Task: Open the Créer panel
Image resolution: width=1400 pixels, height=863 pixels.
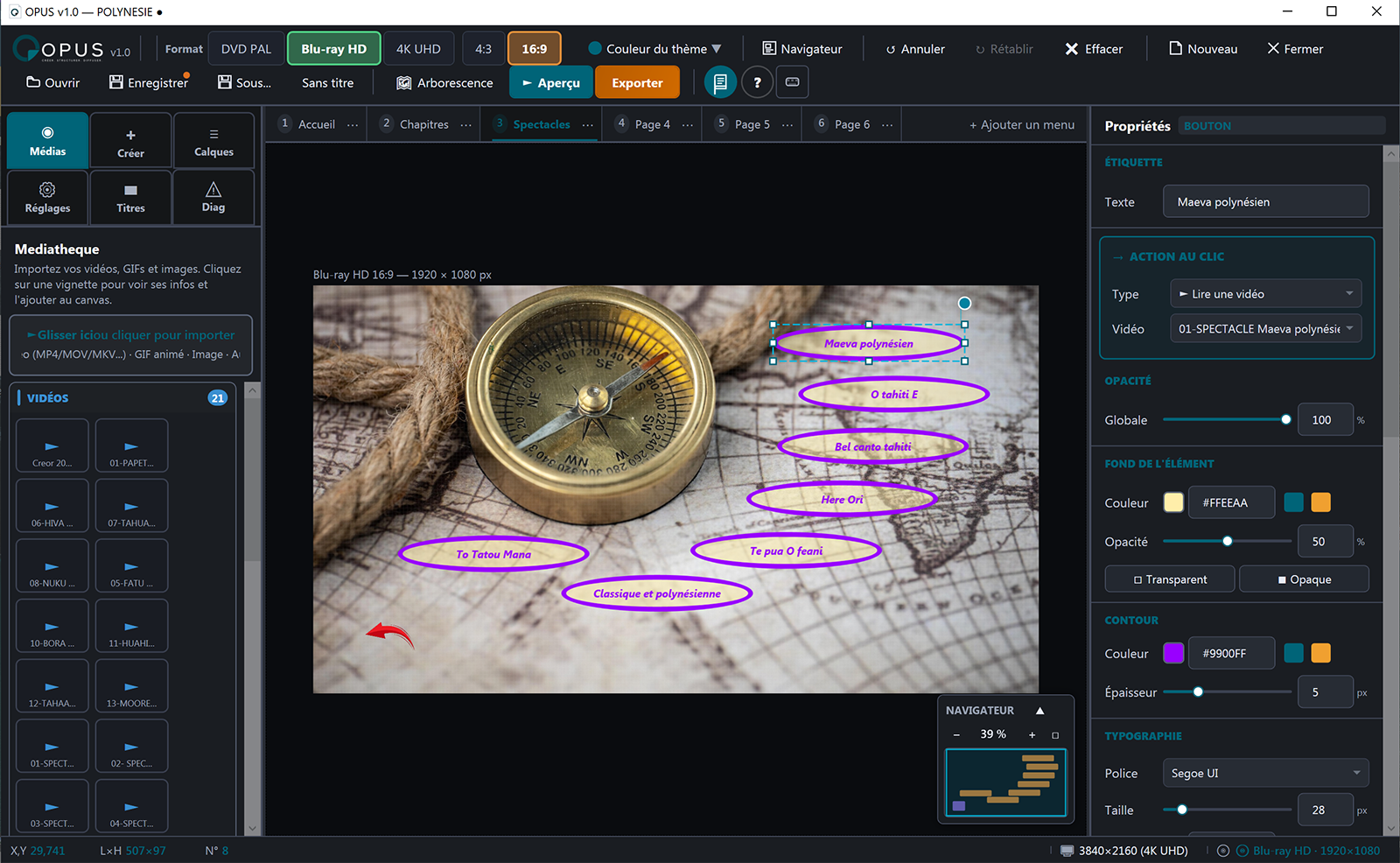Action: [x=130, y=140]
